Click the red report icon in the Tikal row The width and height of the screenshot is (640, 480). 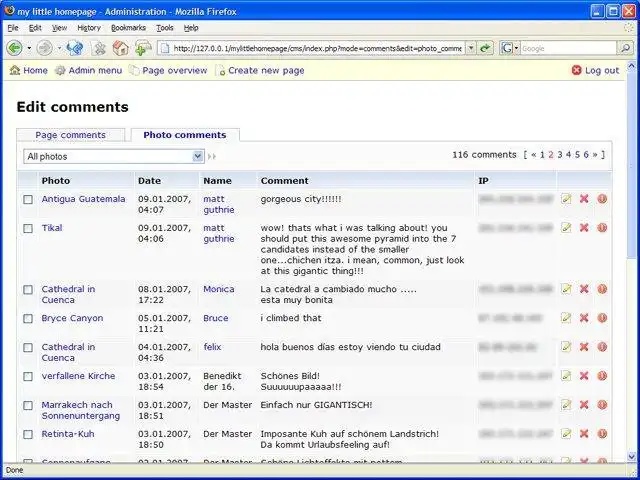point(602,228)
